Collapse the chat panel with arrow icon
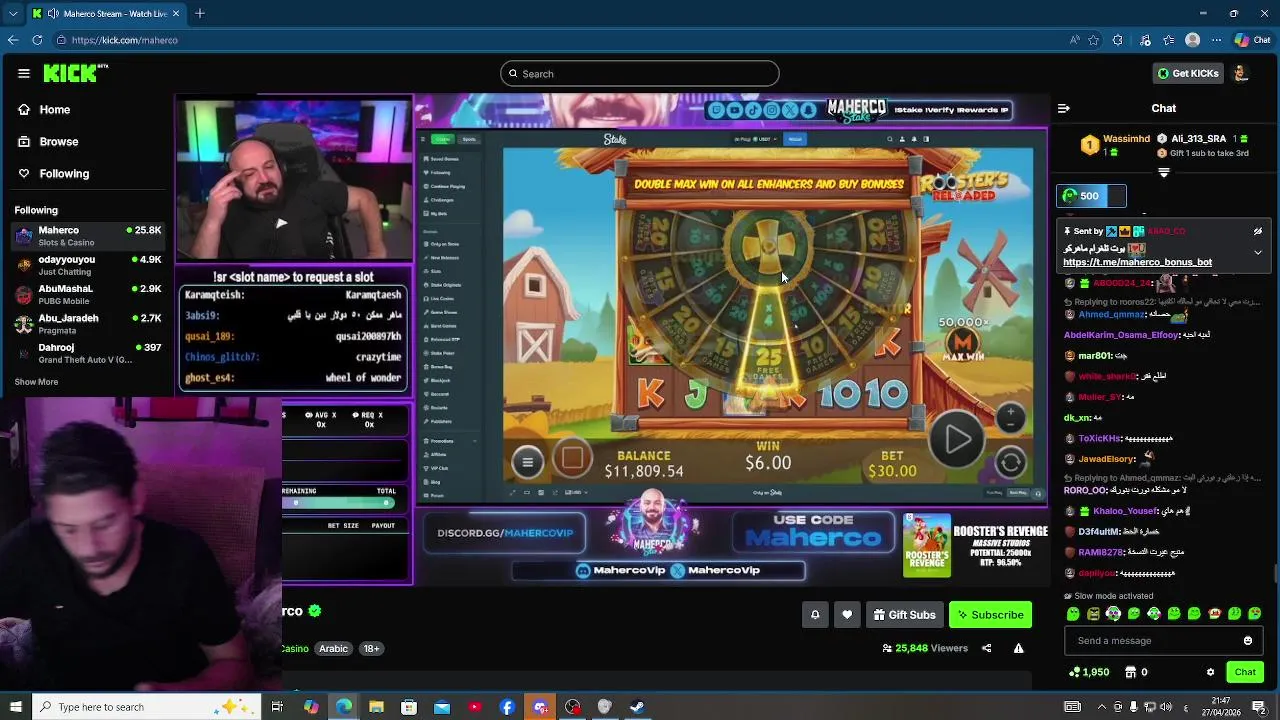1280x720 pixels. point(1064,108)
